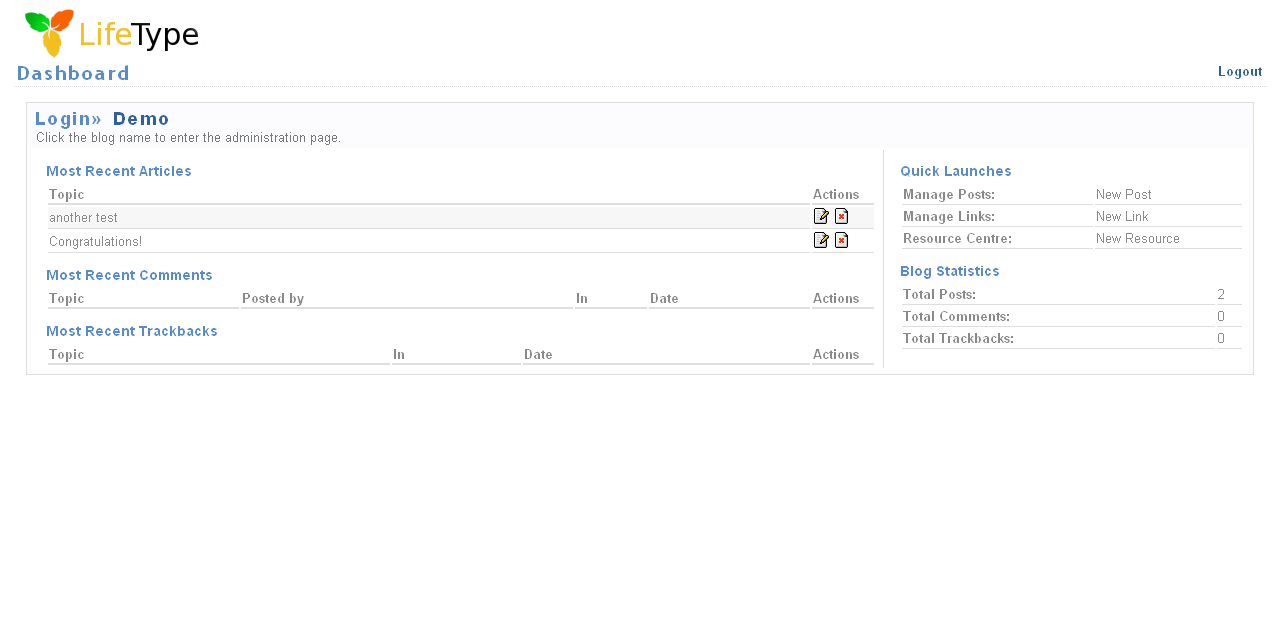Delete the 'another test' article
1280x627 pixels.
(x=842, y=216)
